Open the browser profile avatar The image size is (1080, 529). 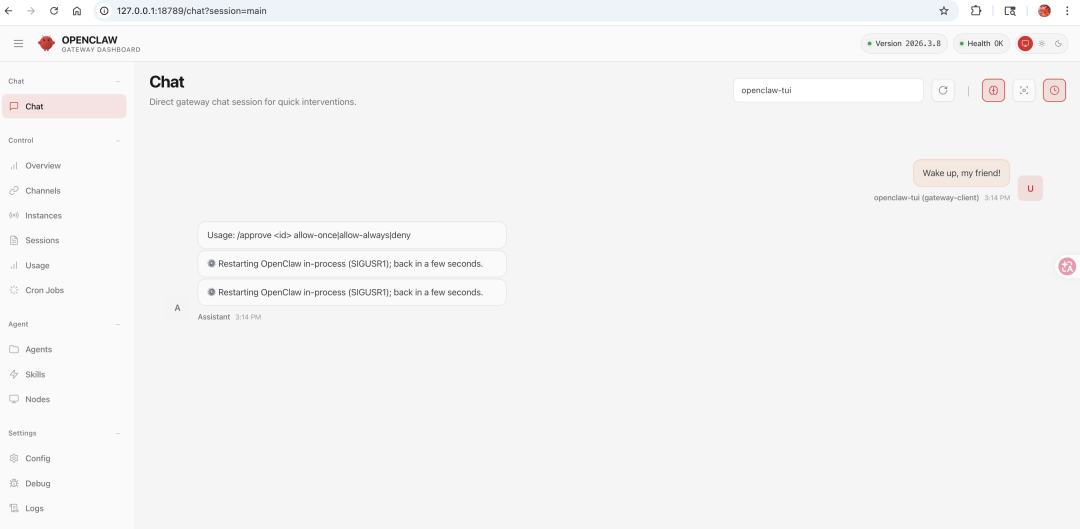(1044, 11)
